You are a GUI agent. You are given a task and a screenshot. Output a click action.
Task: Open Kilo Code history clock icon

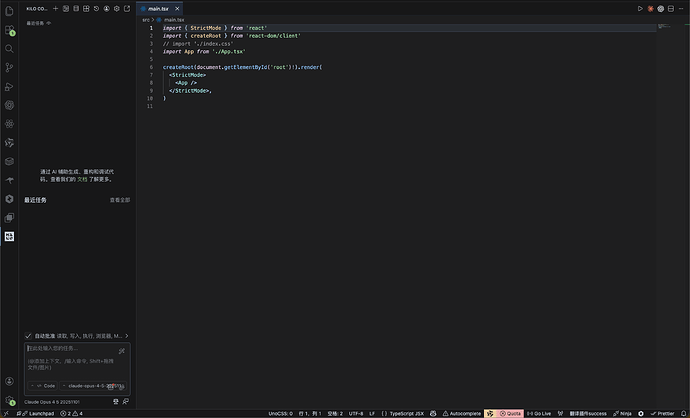pos(96,8)
